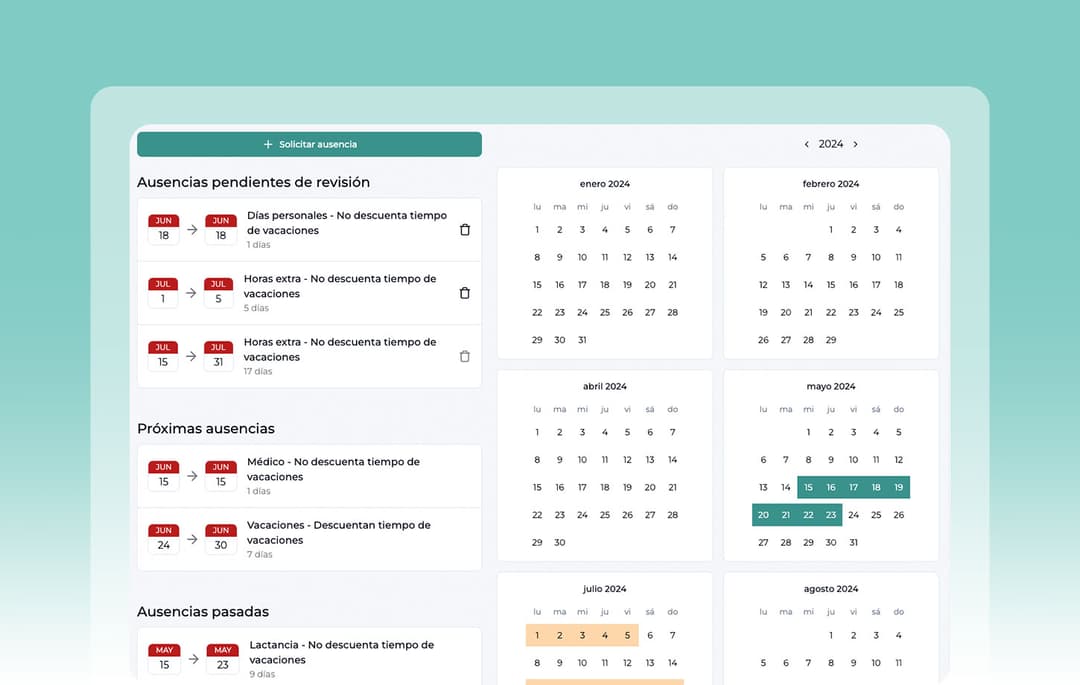Select day 25 in abril 2024 calendar
The image size is (1080, 685).
pos(605,515)
